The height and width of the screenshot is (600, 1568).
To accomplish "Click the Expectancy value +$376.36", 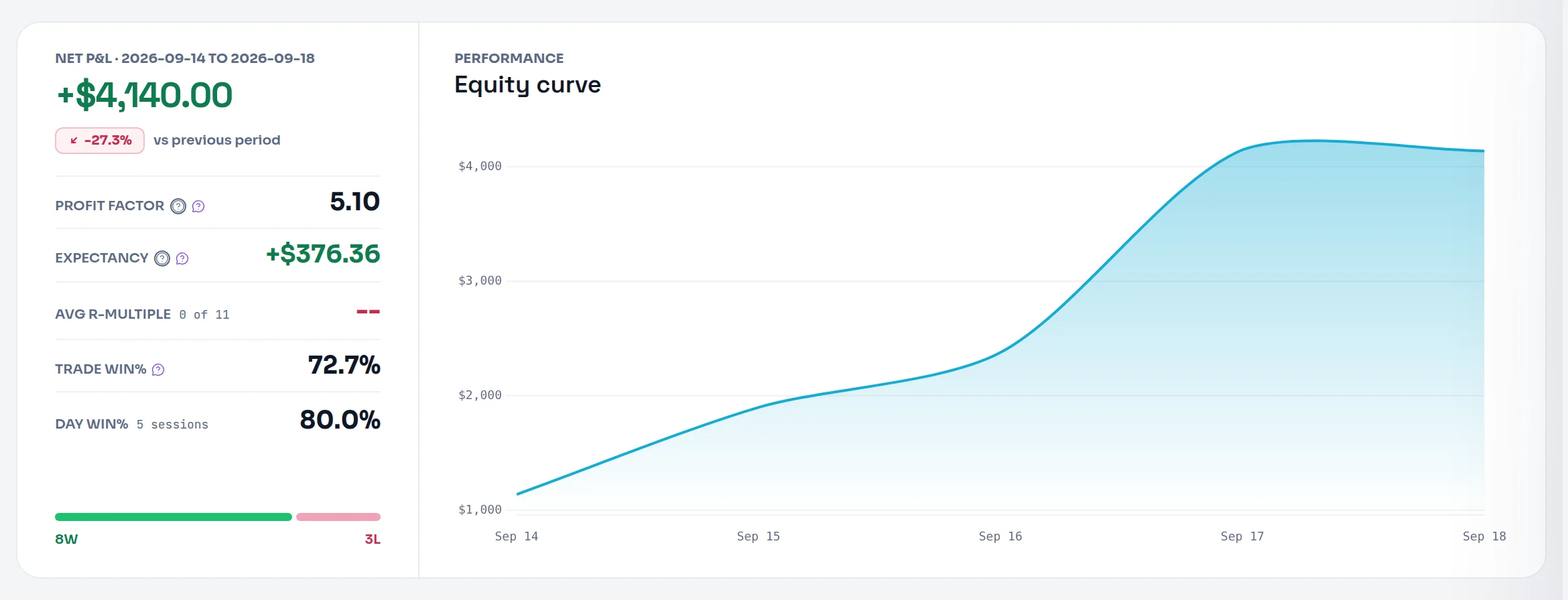I will (323, 254).
